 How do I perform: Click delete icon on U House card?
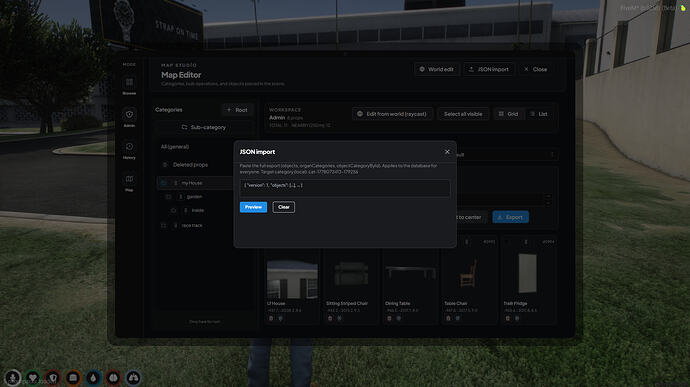click(271, 318)
